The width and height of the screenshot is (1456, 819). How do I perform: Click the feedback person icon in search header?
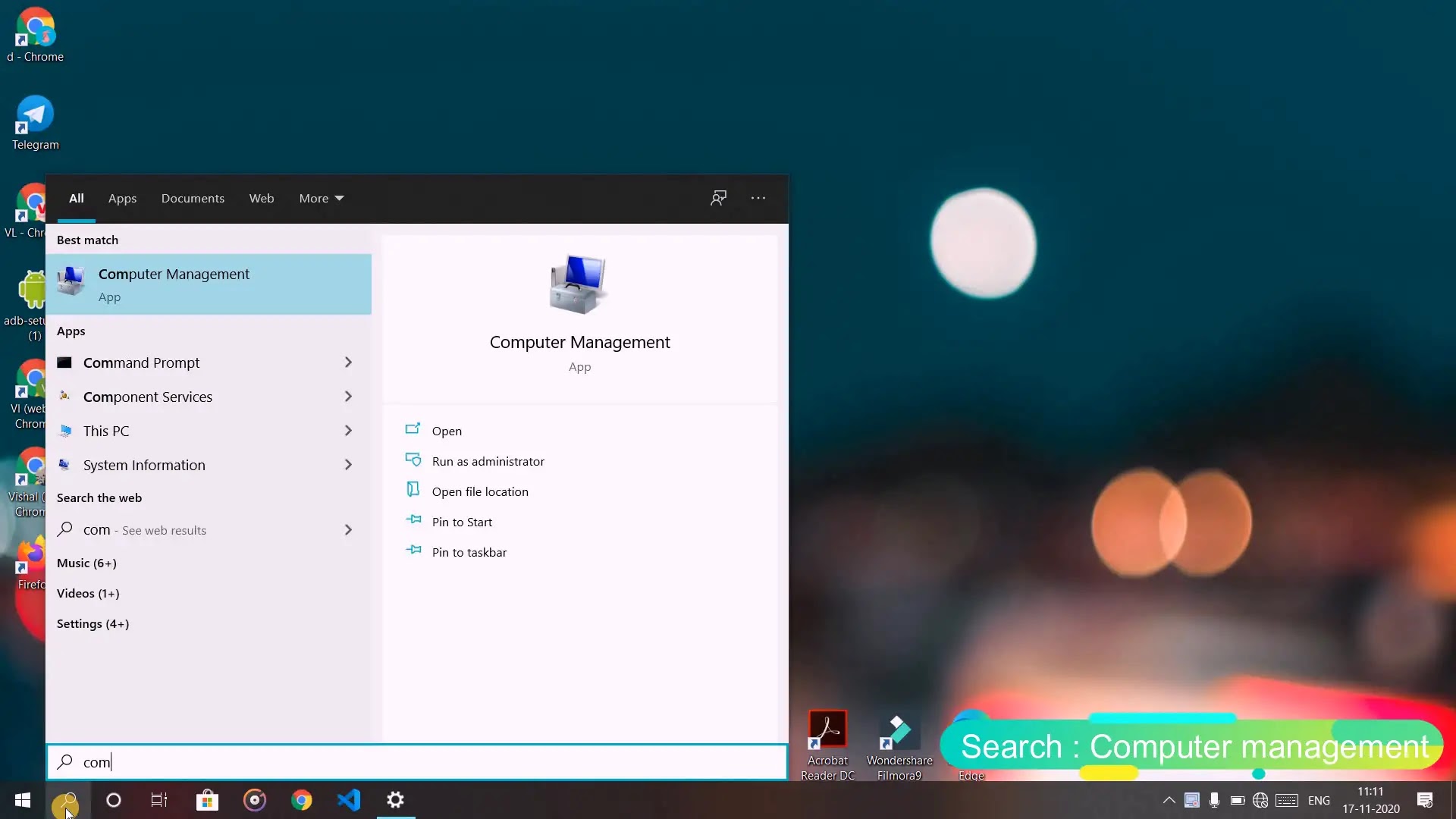(x=718, y=198)
